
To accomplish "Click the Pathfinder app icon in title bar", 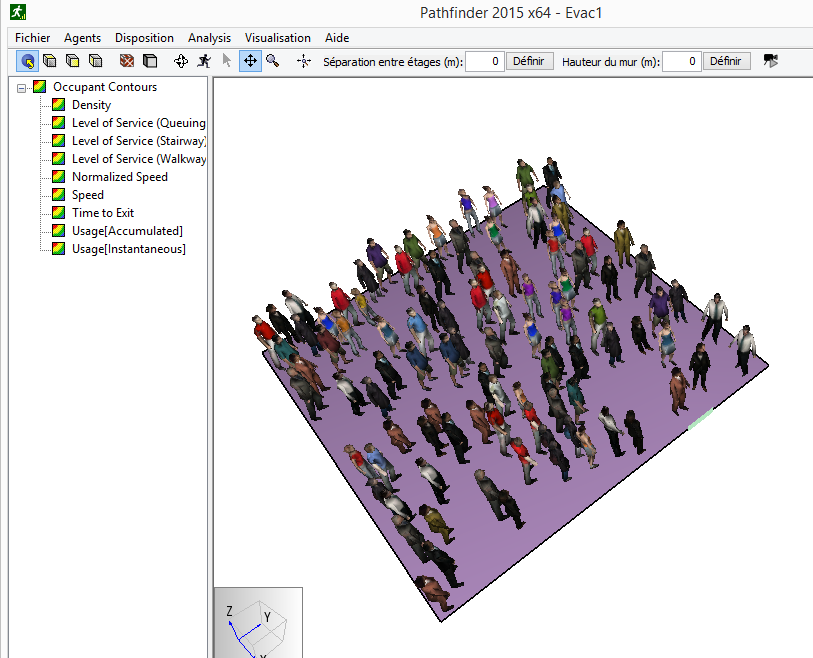I will pyautogui.click(x=18, y=12).
